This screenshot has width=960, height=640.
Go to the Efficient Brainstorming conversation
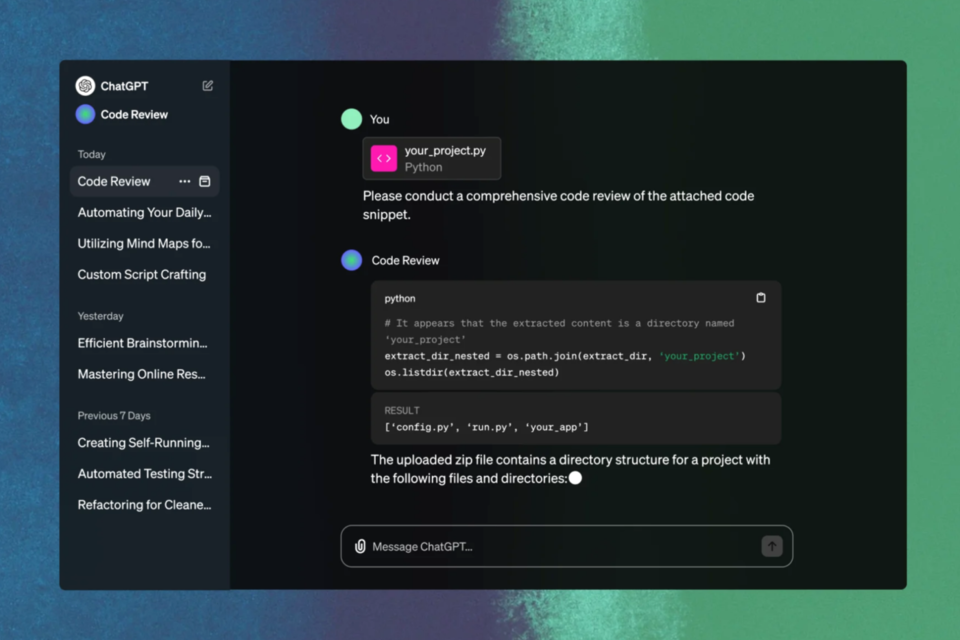[143, 343]
